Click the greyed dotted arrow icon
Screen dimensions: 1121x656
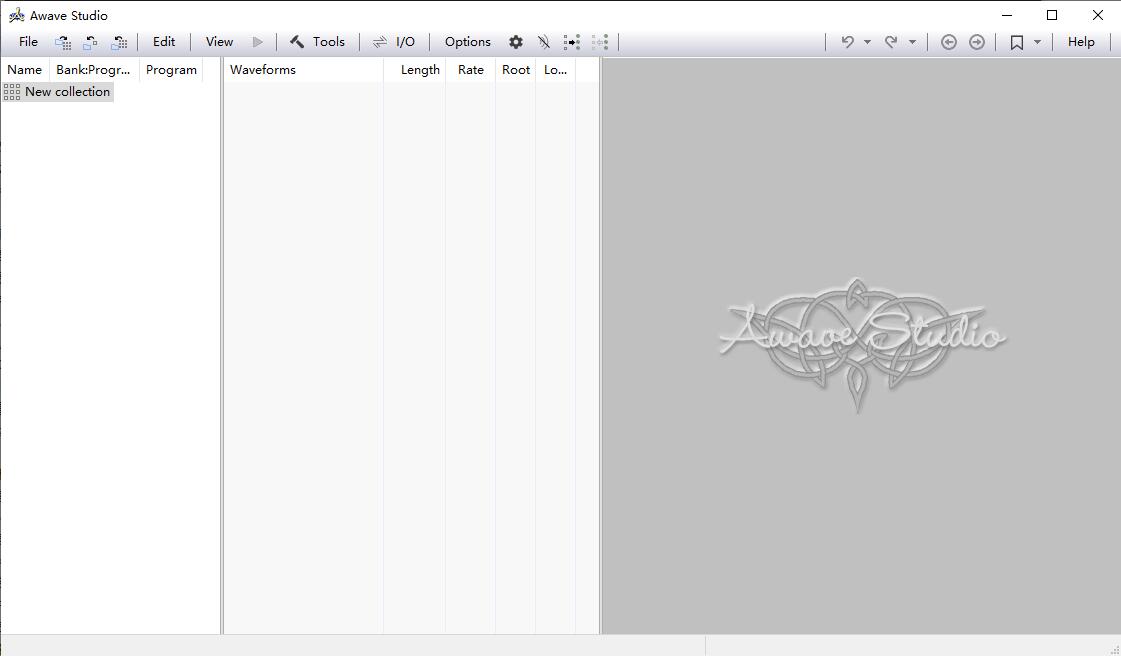pyautogui.click(x=600, y=42)
